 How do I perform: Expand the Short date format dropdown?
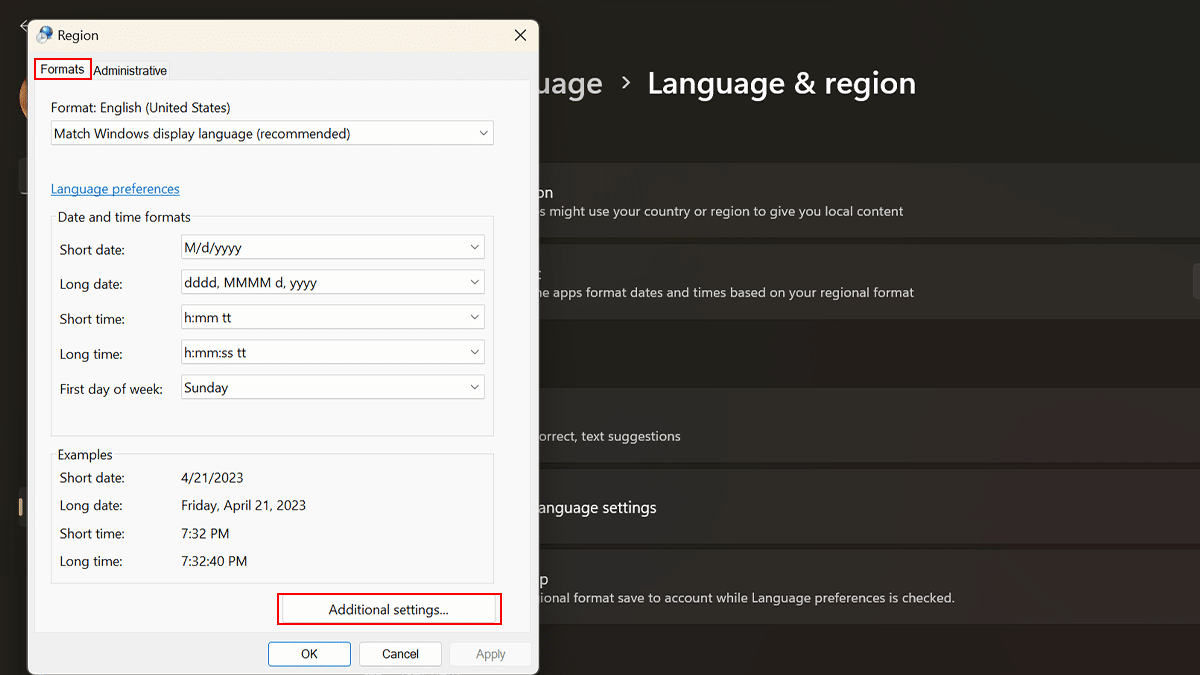333,248
